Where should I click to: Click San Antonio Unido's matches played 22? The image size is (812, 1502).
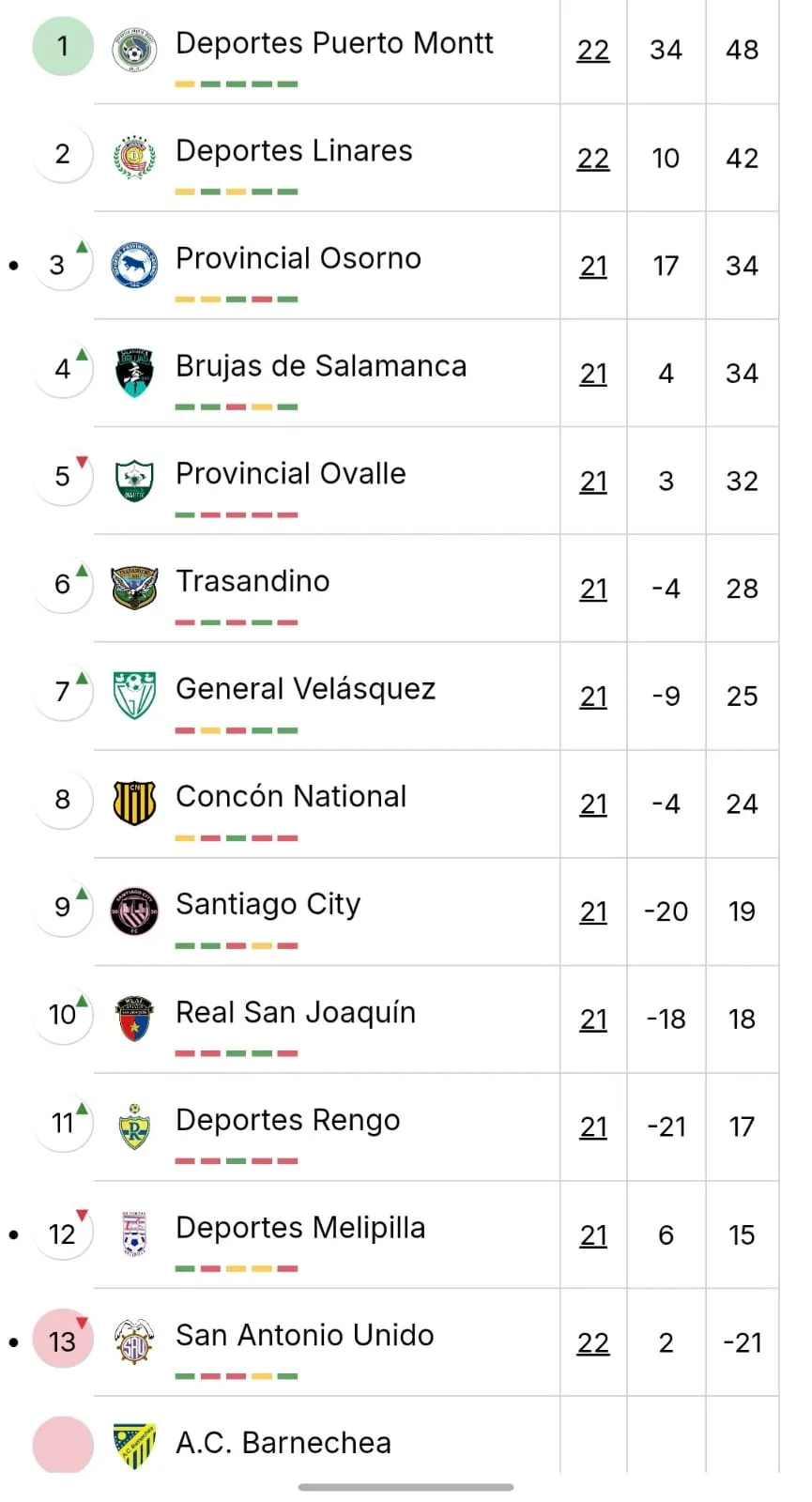point(593,1343)
